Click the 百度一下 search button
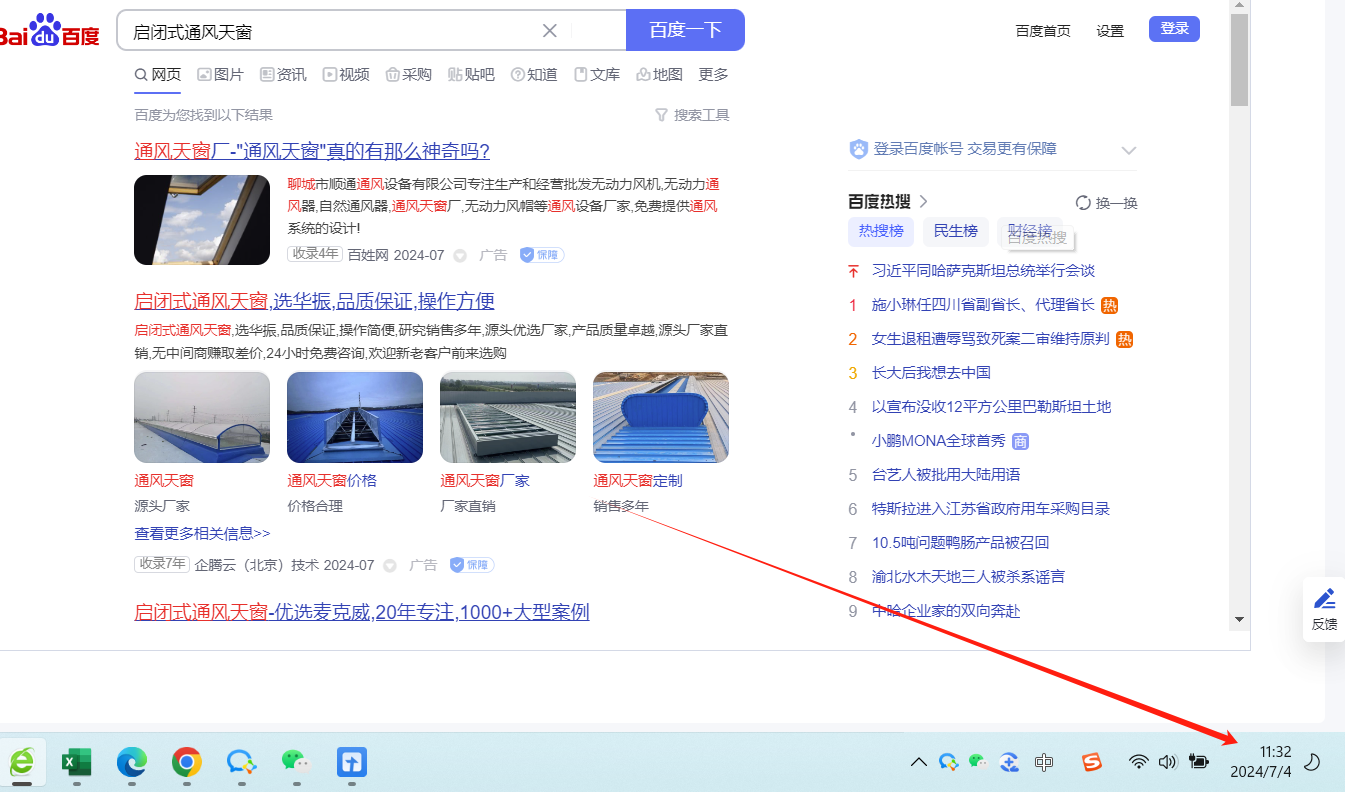Image resolution: width=1345 pixels, height=792 pixels. (x=685, y=30)
